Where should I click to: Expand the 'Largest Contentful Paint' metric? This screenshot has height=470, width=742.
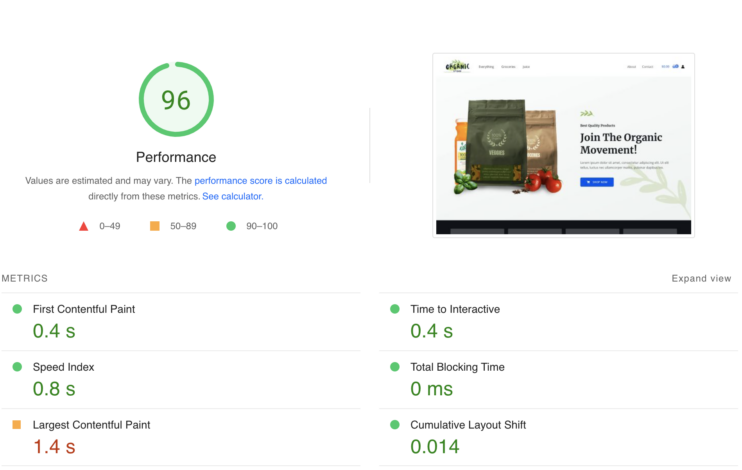91,425
